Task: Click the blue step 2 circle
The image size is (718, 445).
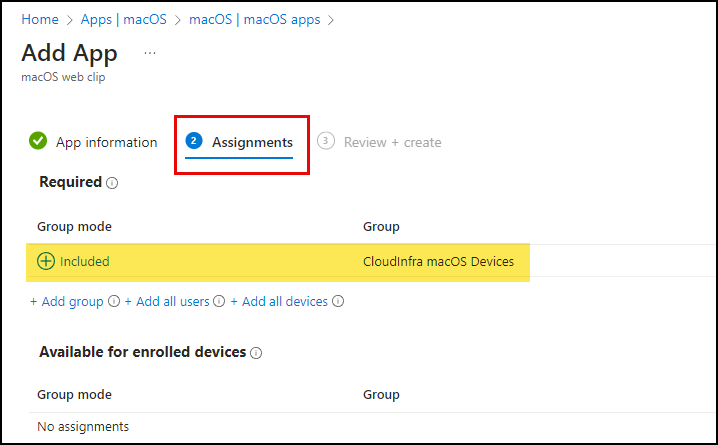Action: tap(194, 141)
